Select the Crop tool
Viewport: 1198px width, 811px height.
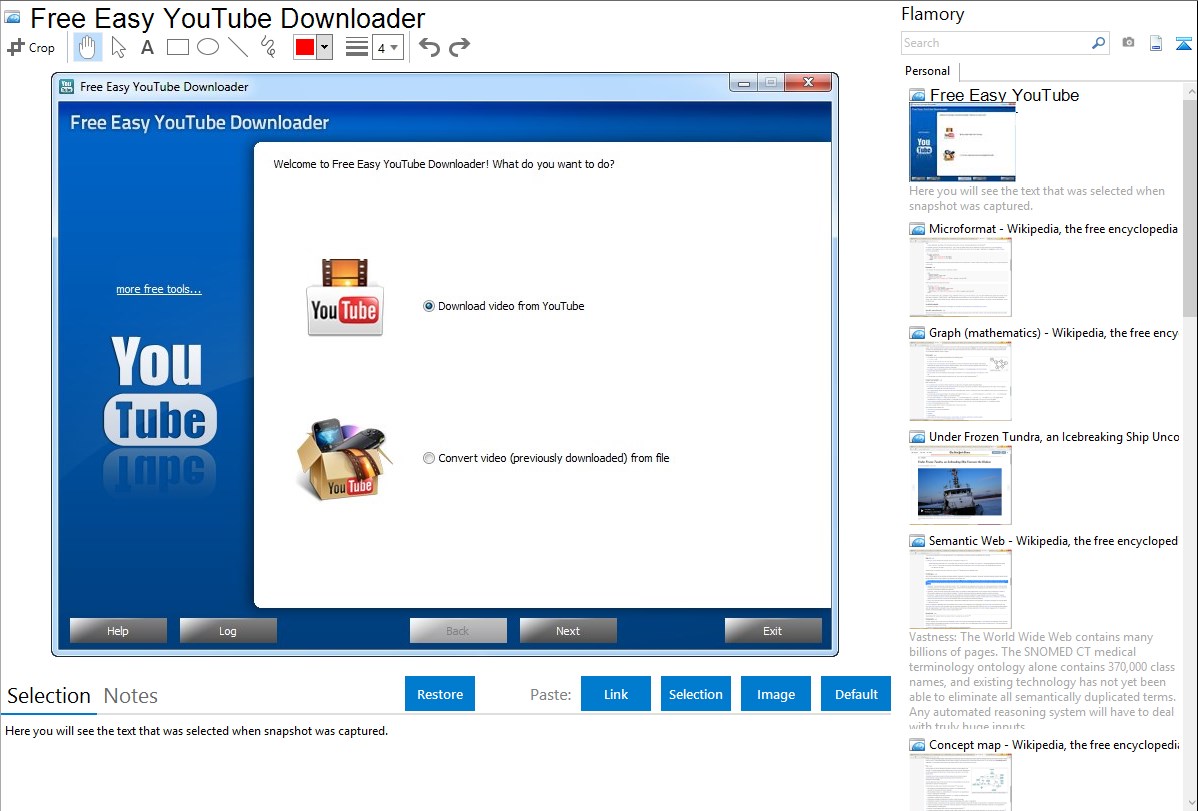31,47
